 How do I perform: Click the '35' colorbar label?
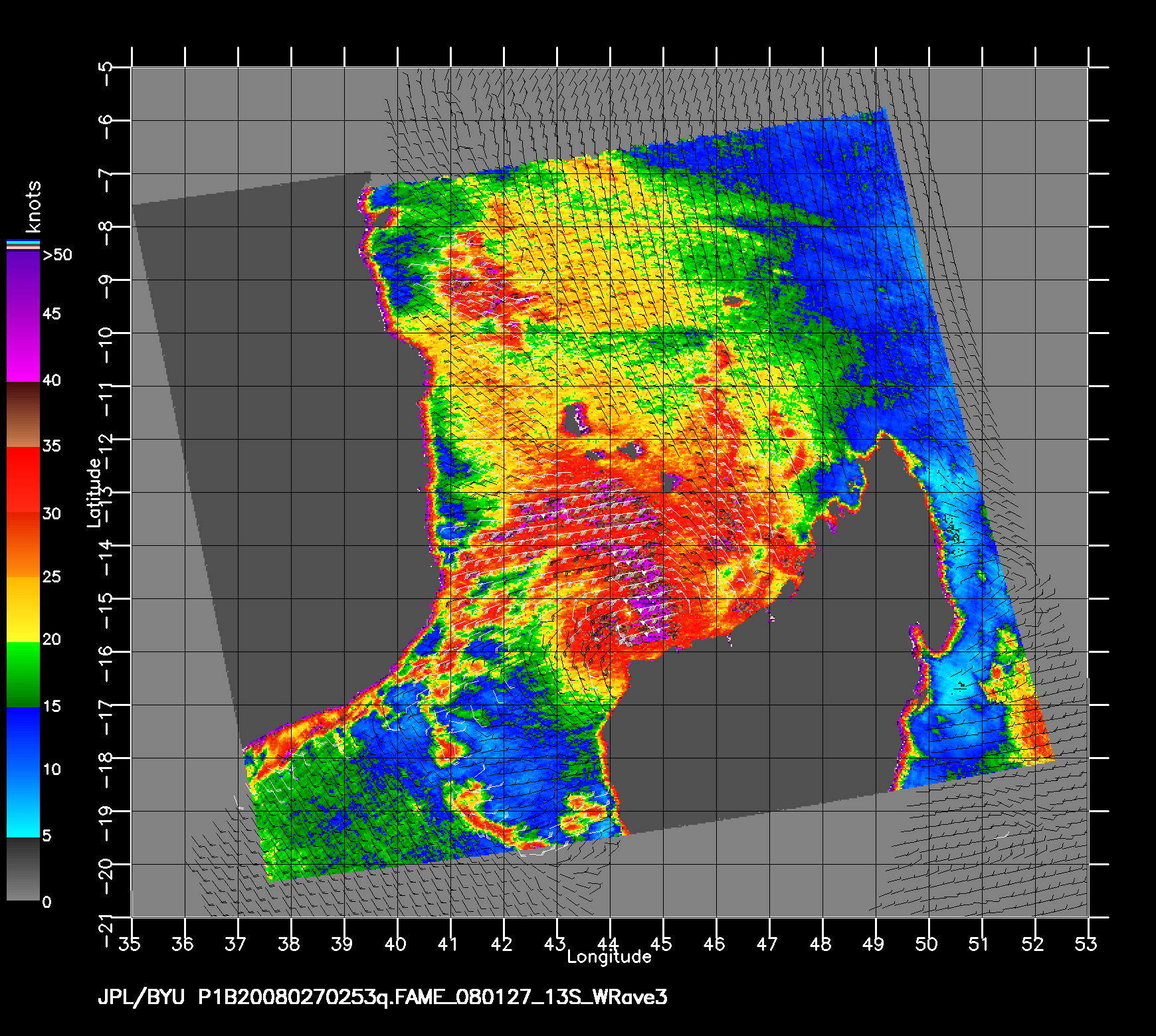tap(51, 446)
